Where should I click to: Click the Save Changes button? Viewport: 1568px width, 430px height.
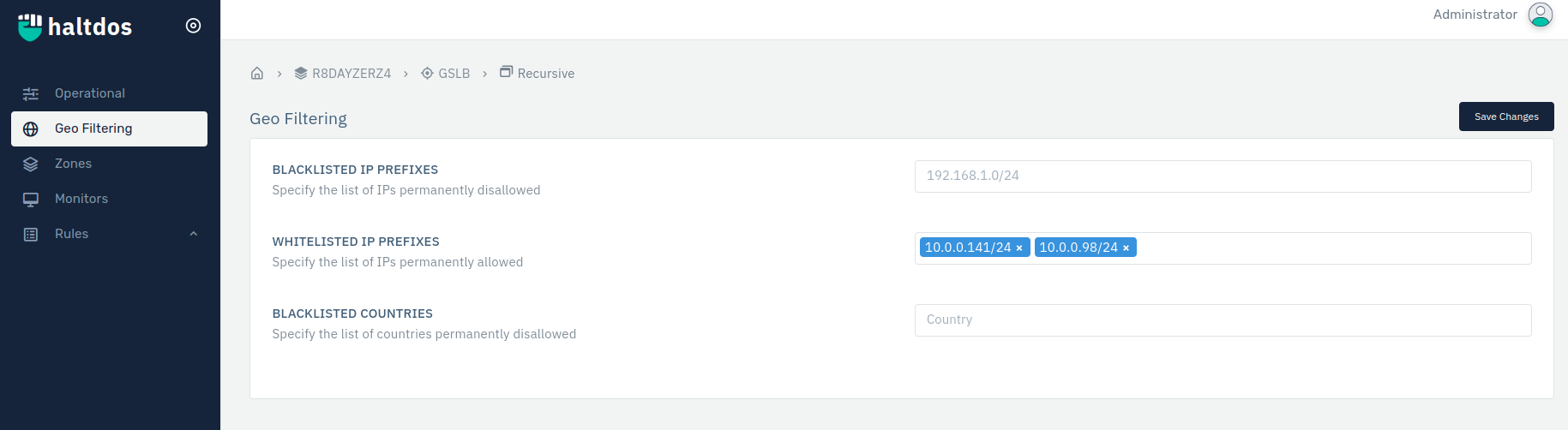click(x=1506, y=116)
